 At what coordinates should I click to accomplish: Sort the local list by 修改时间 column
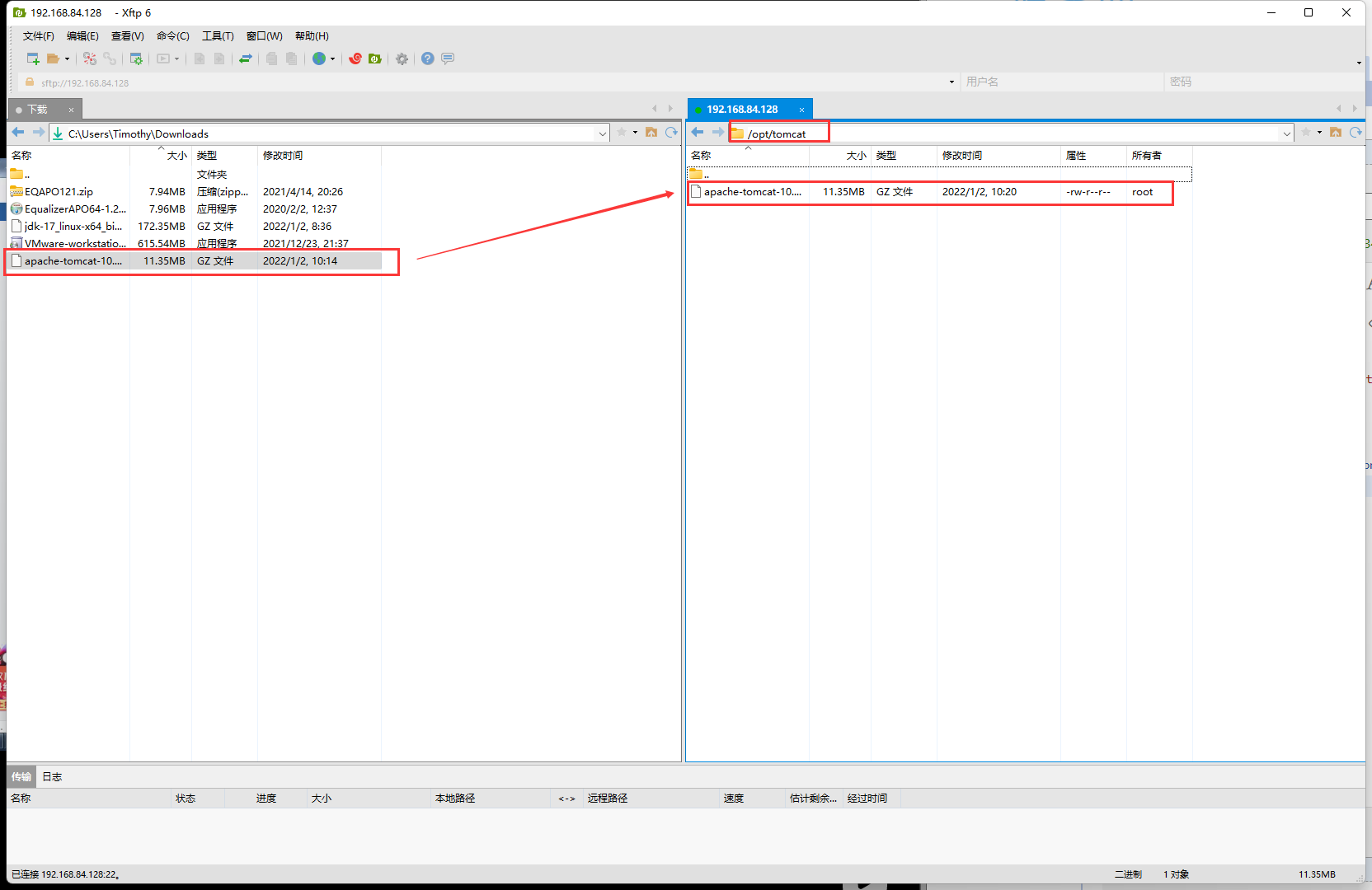[319, 156]
